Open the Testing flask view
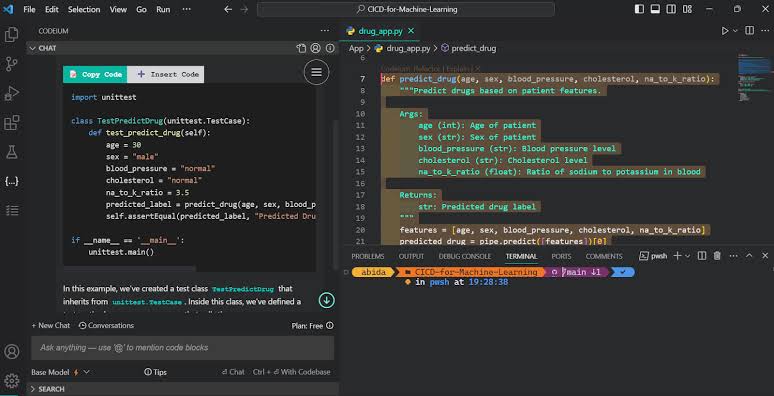This screenshot has width=774, height=396. tap(11, 152)
